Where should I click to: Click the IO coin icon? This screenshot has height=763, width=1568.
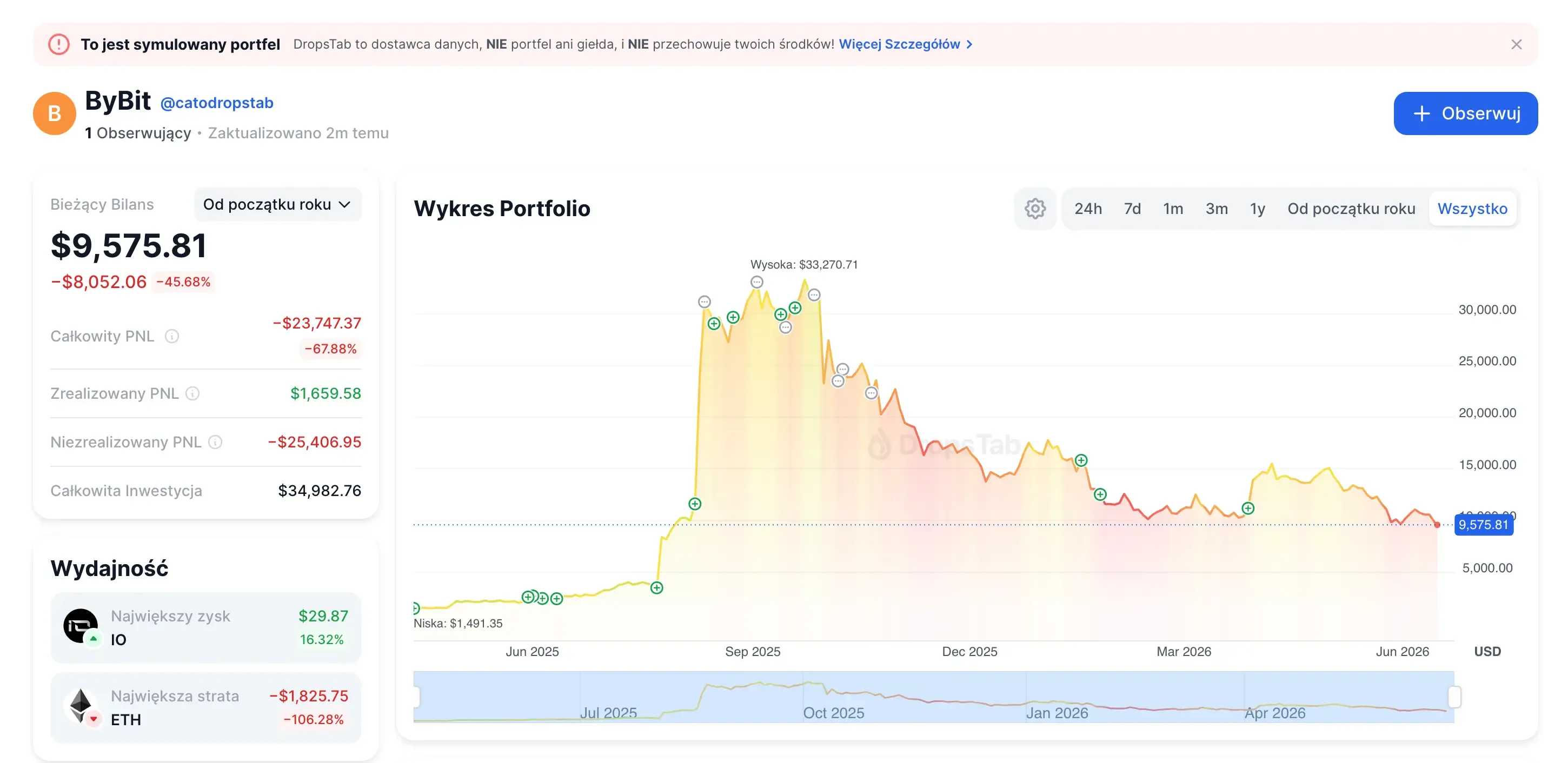(81, 626)
